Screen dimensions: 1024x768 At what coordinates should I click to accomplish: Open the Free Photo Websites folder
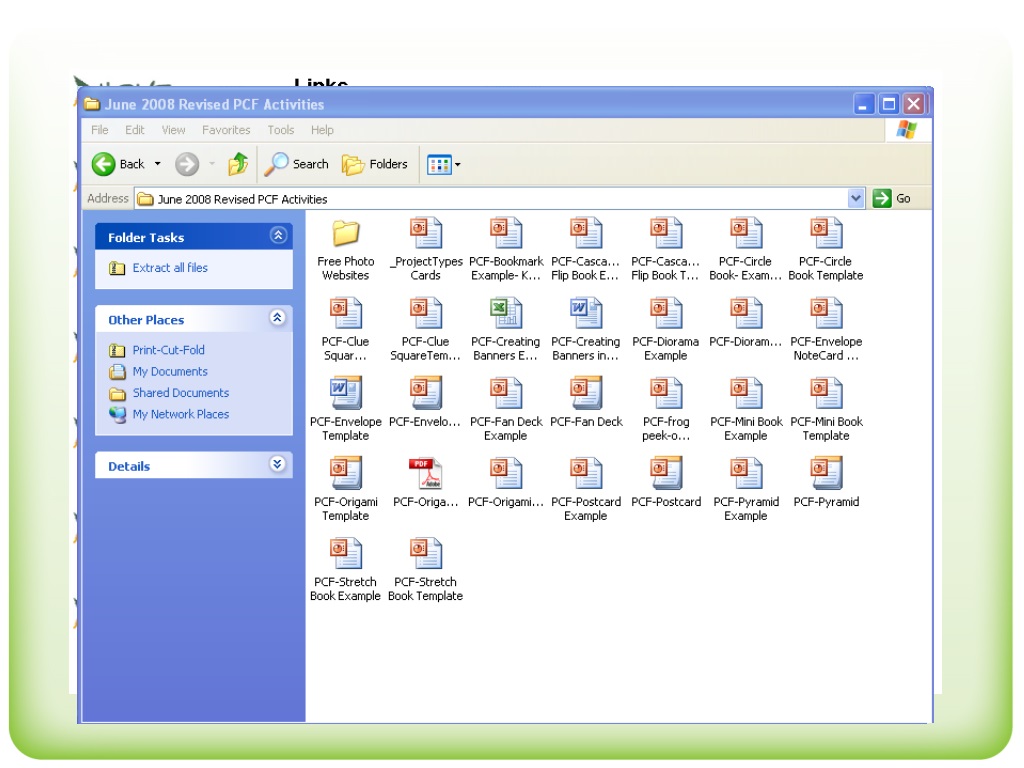[x=345, y=234]
